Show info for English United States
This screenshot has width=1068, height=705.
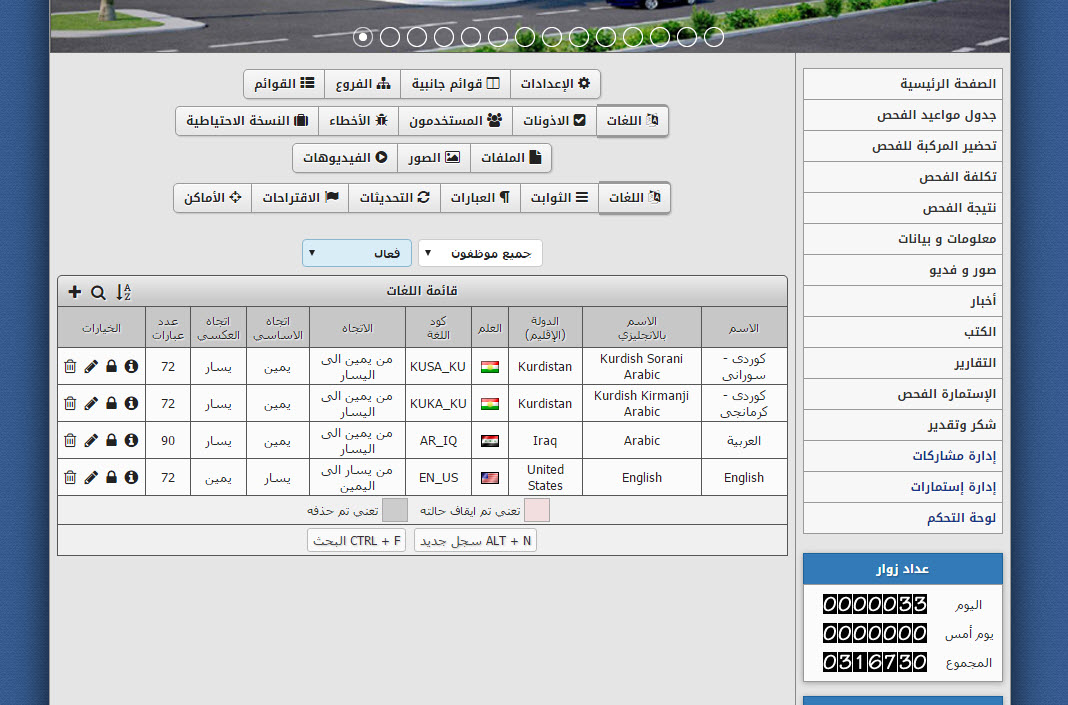coord(131,477)
